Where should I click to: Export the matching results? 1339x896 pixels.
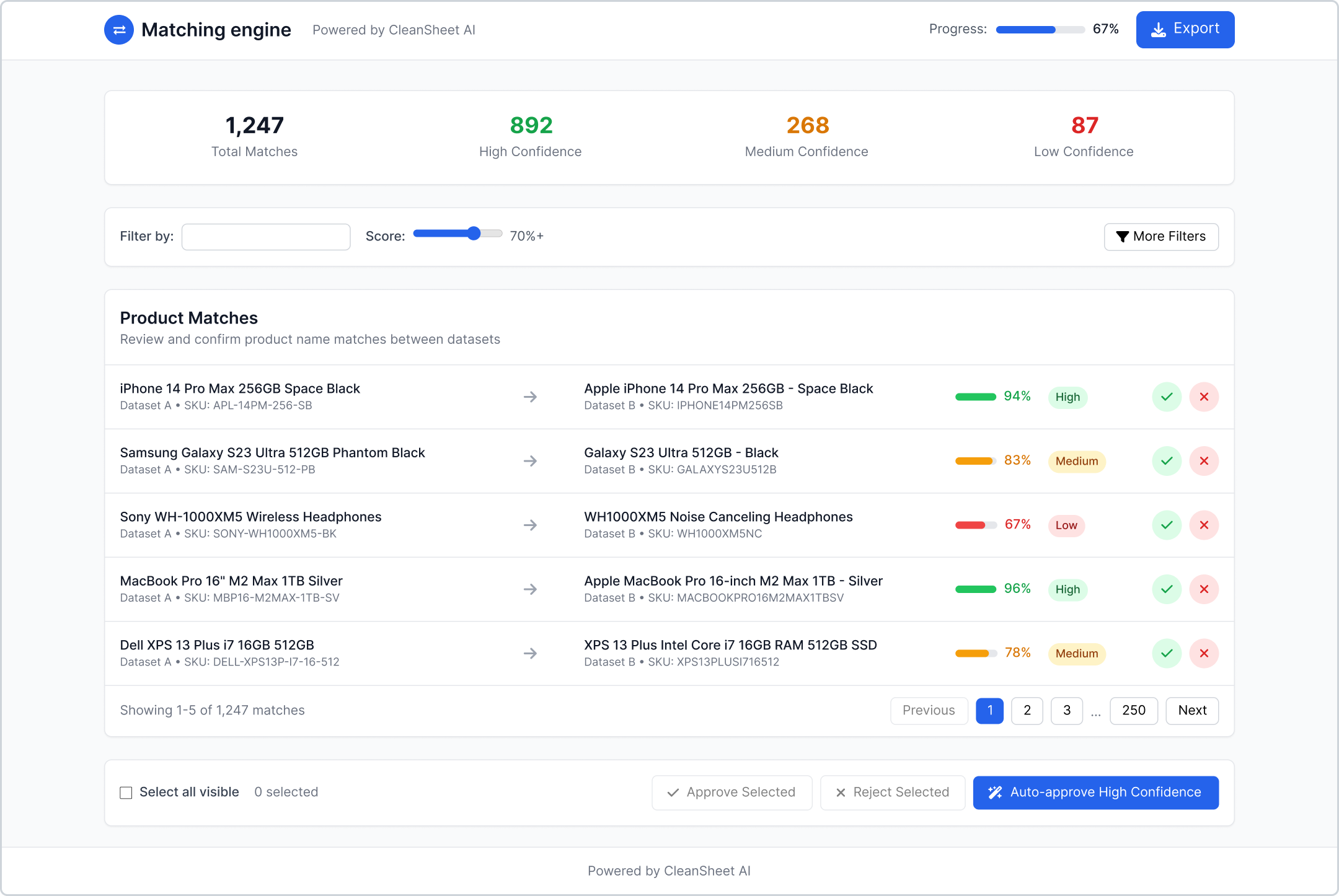click(x=1185, y=29)
